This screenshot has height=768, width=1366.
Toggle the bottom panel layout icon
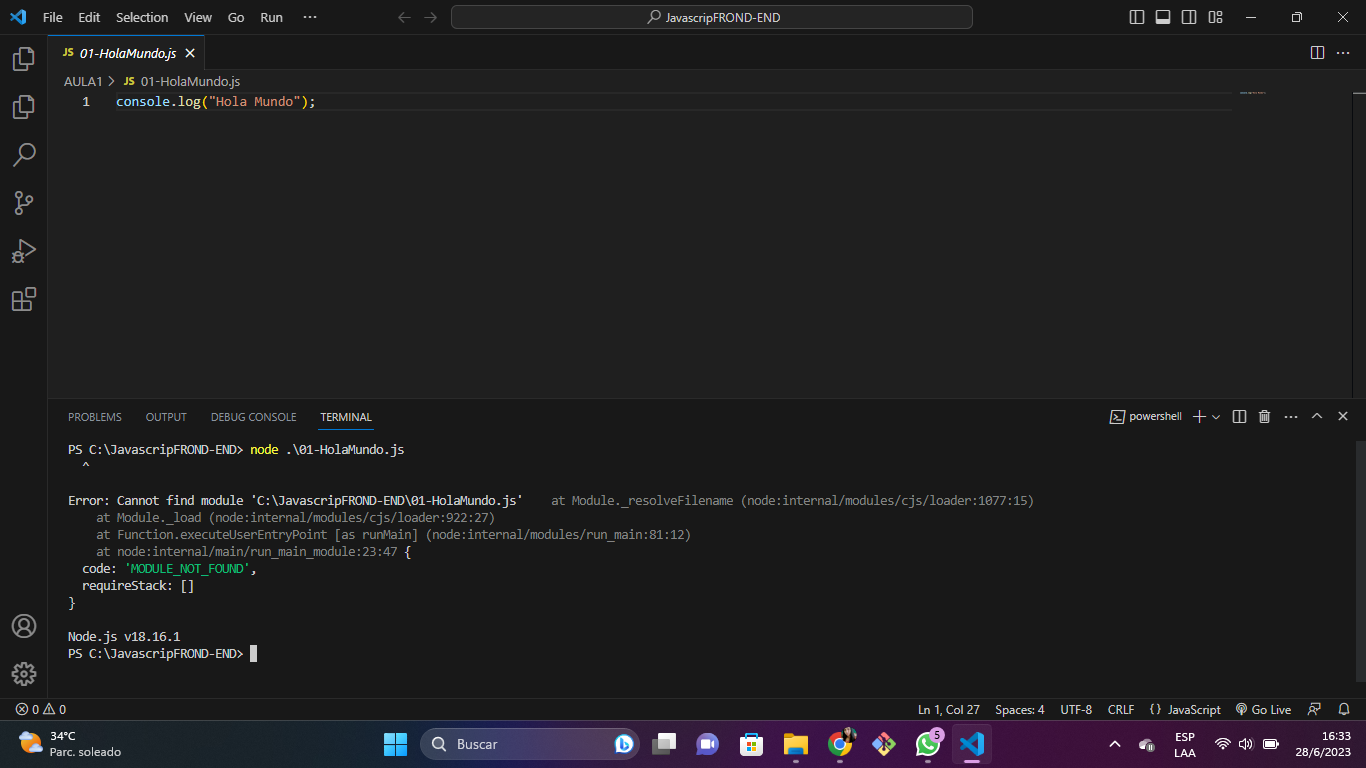(x=1163, y=17)
